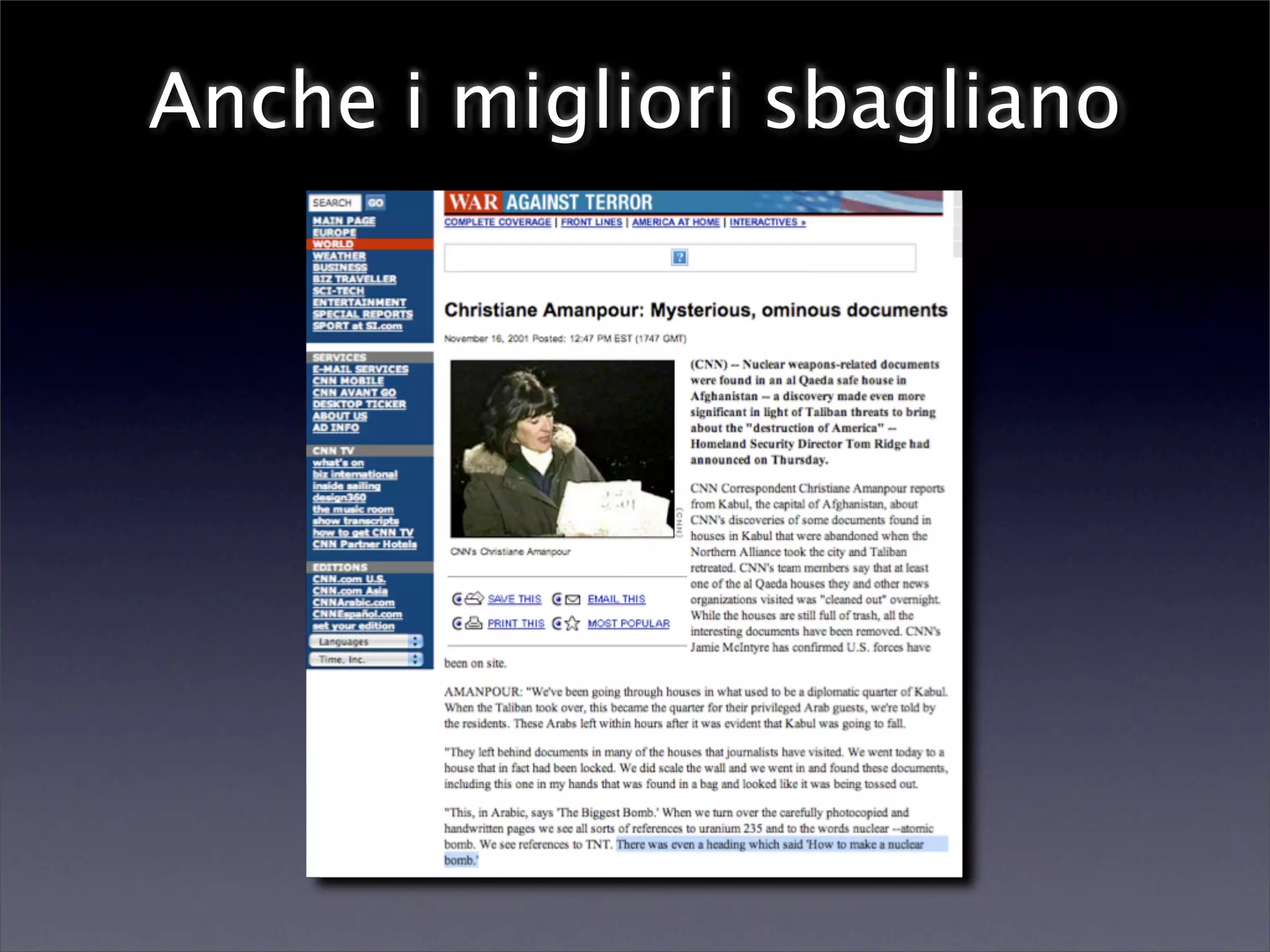Screen dimensions: 1270x952
Task: Select the WORLD section in sidebar
Action: pyautogui.click(x=333, y=244)
